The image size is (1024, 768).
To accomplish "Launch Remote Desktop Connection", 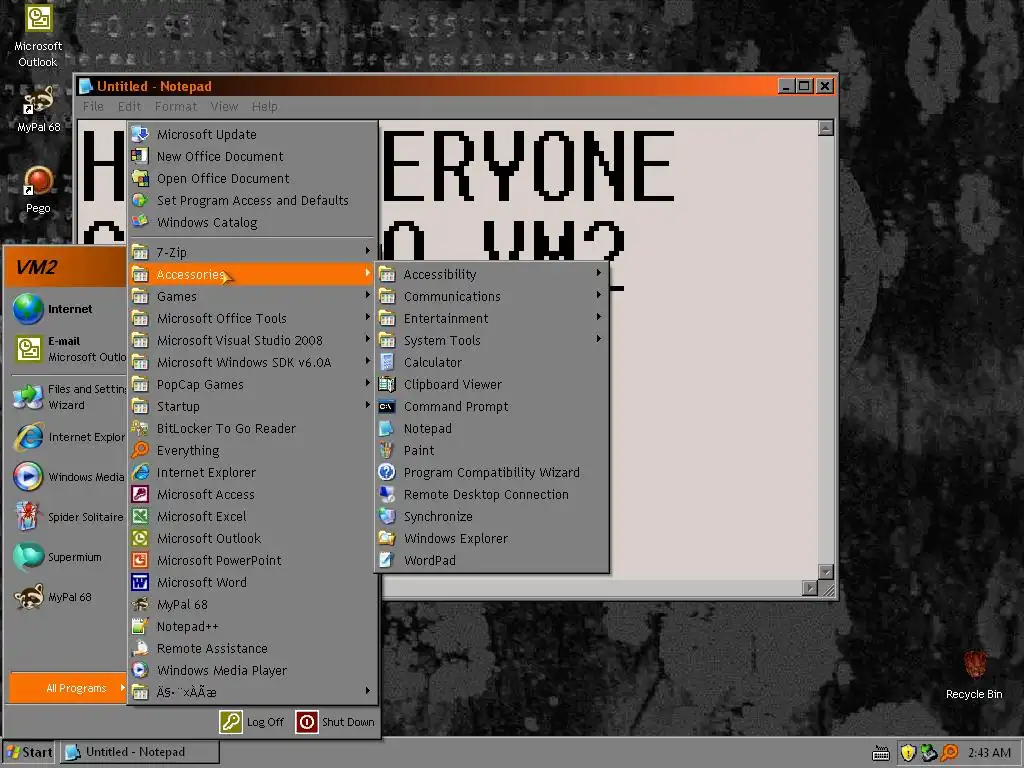I will tap(491, 494).
